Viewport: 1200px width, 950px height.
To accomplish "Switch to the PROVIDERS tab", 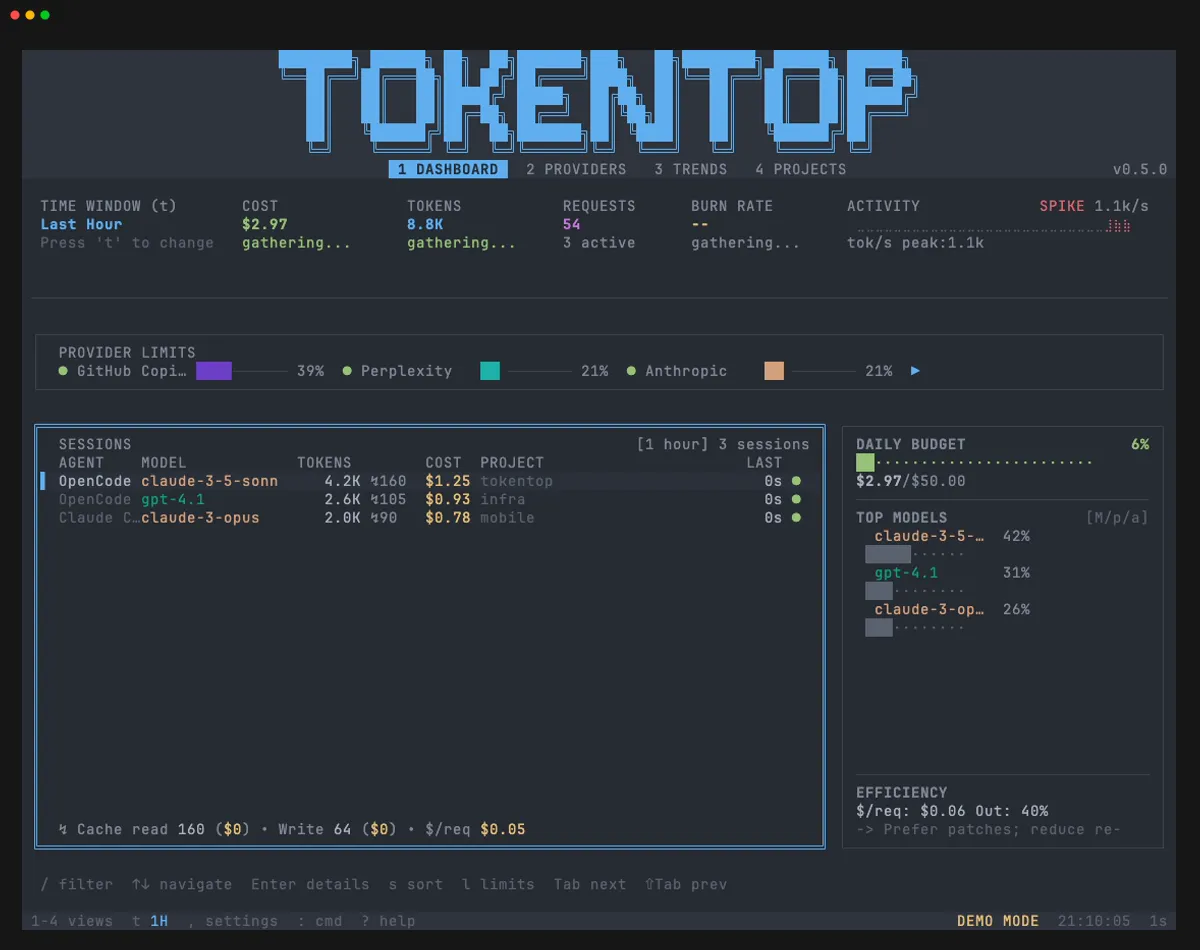I will [577, 169].
